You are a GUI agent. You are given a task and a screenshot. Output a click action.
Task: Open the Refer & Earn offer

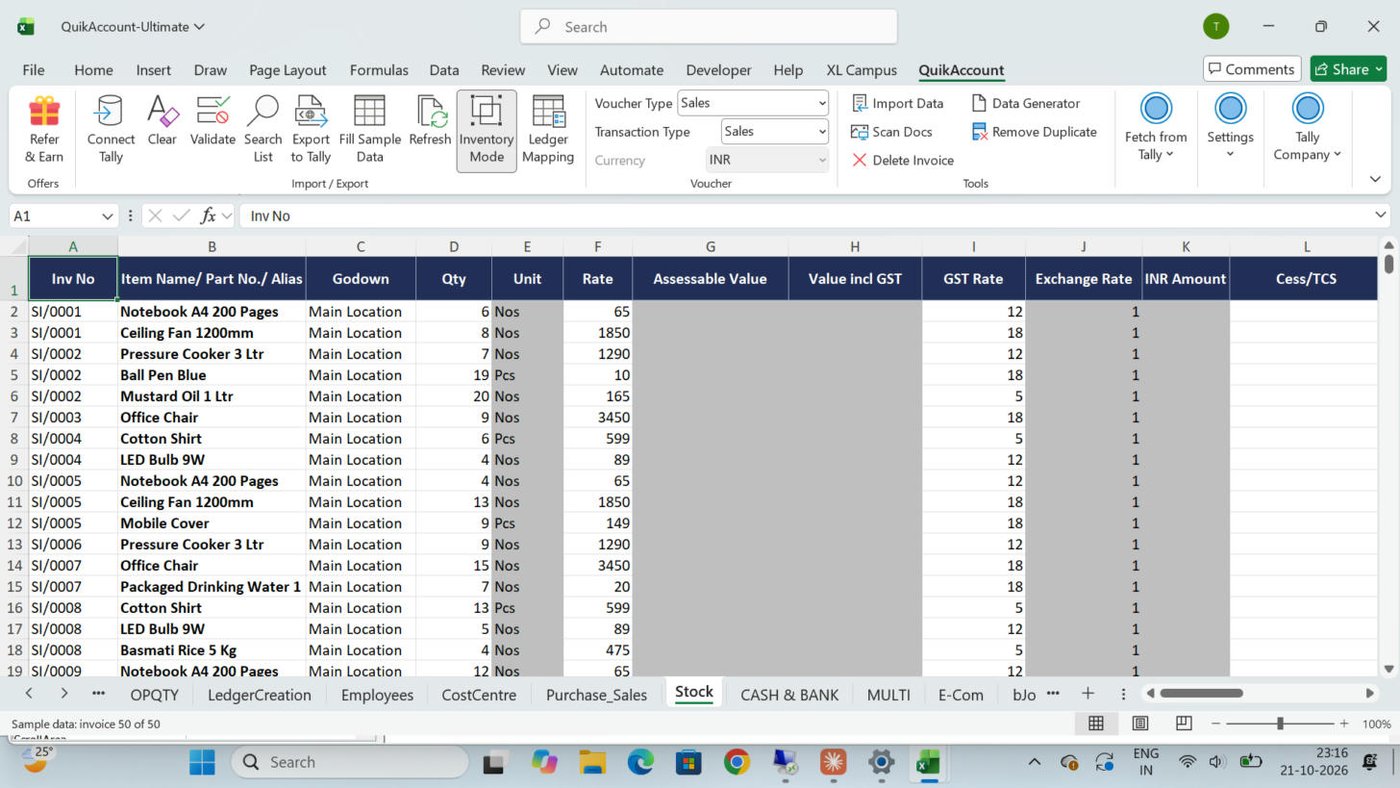pos(44,130)
